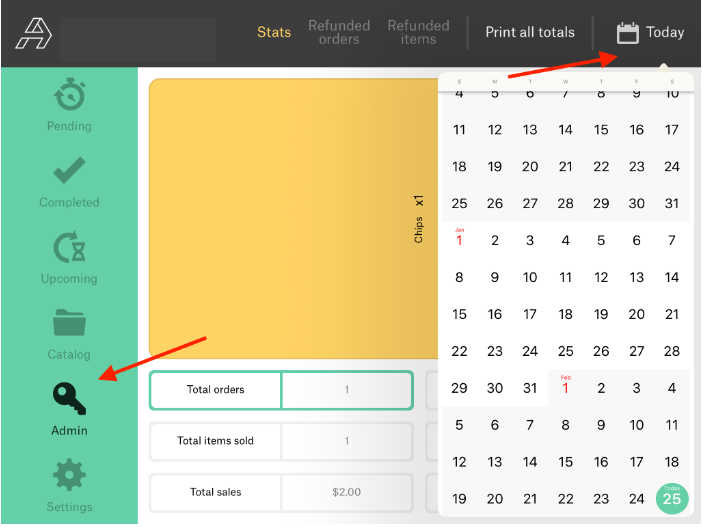Pick highlighted Today date 25 in calendar
This screenshot has width=703, height=527.
[672, 499]
